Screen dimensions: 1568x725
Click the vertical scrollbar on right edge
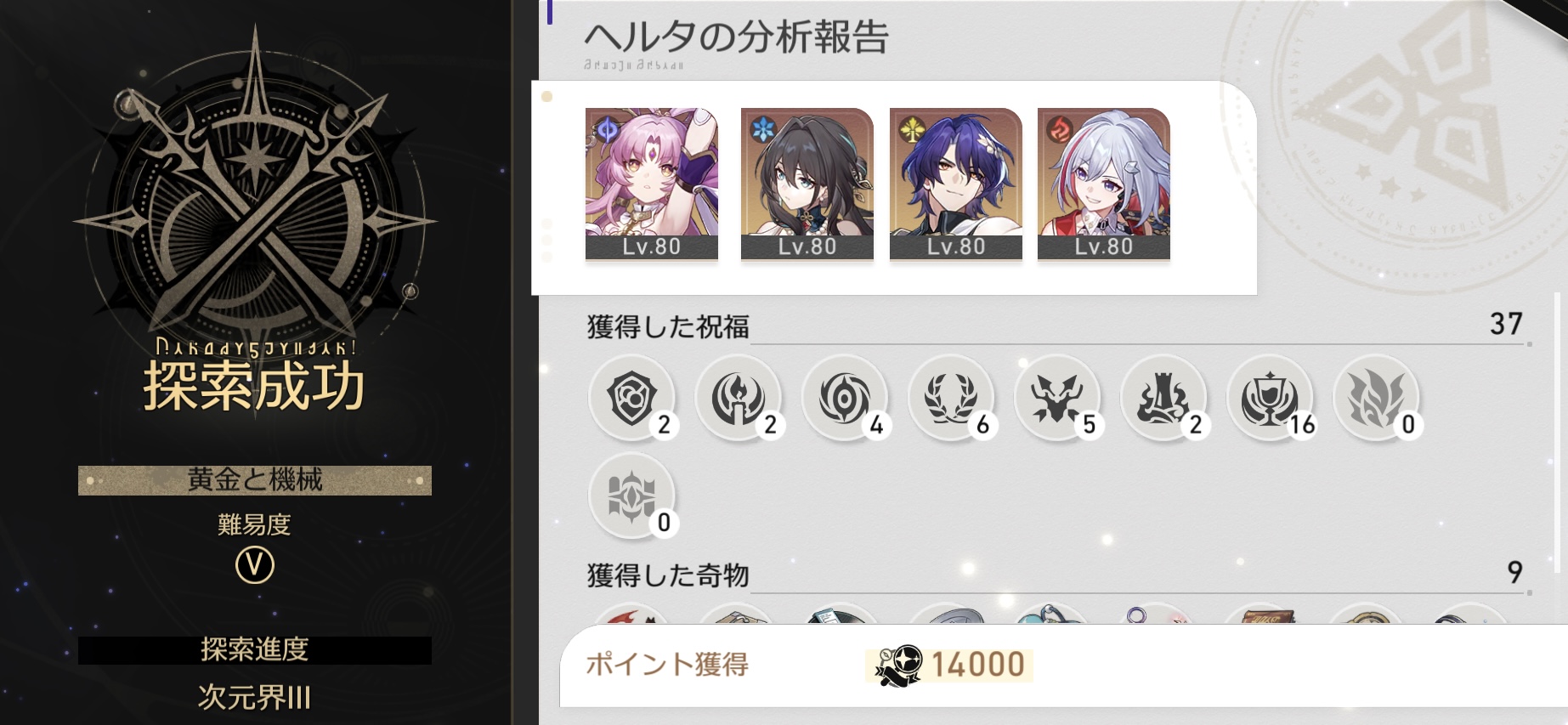1558,433
